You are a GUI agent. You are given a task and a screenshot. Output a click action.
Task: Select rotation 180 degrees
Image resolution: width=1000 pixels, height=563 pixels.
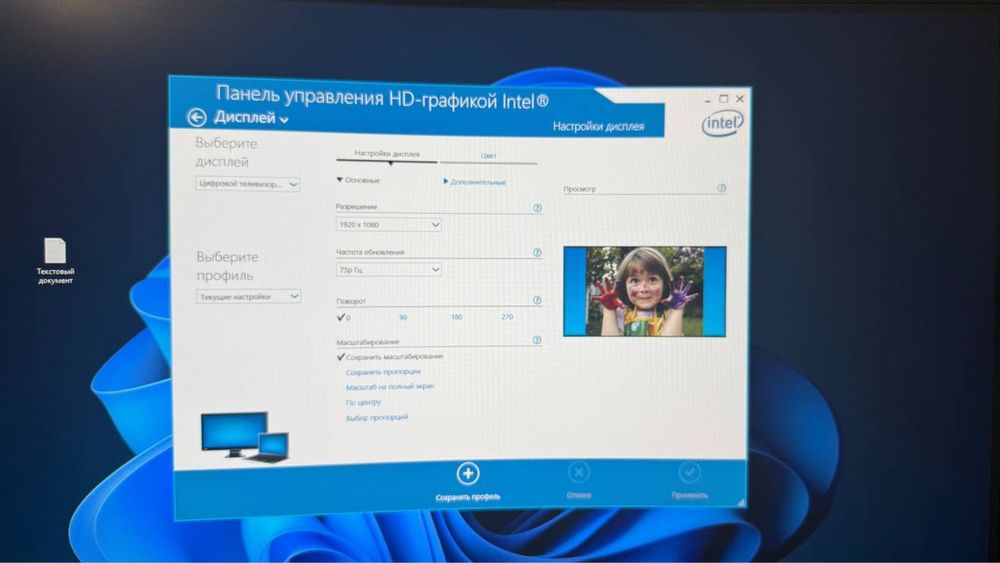pos(457,317)
